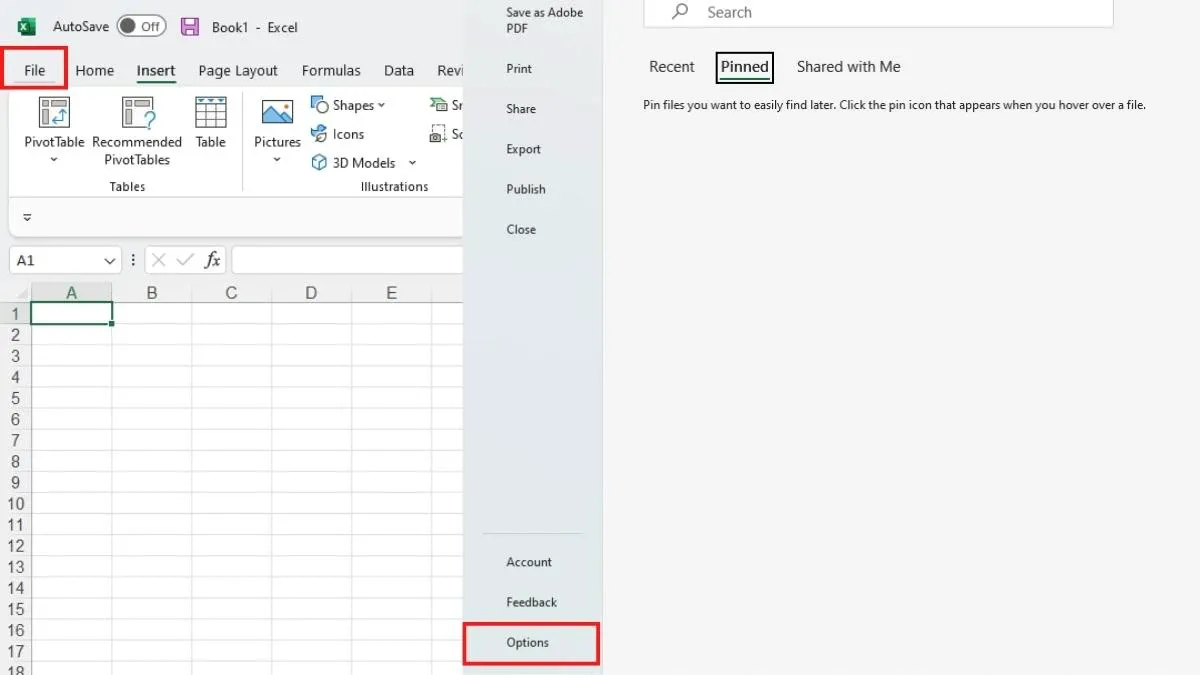Insert a SmartArt graphic
The height and width of the screenshot is (675, 1200).
[x=444, y=103]
